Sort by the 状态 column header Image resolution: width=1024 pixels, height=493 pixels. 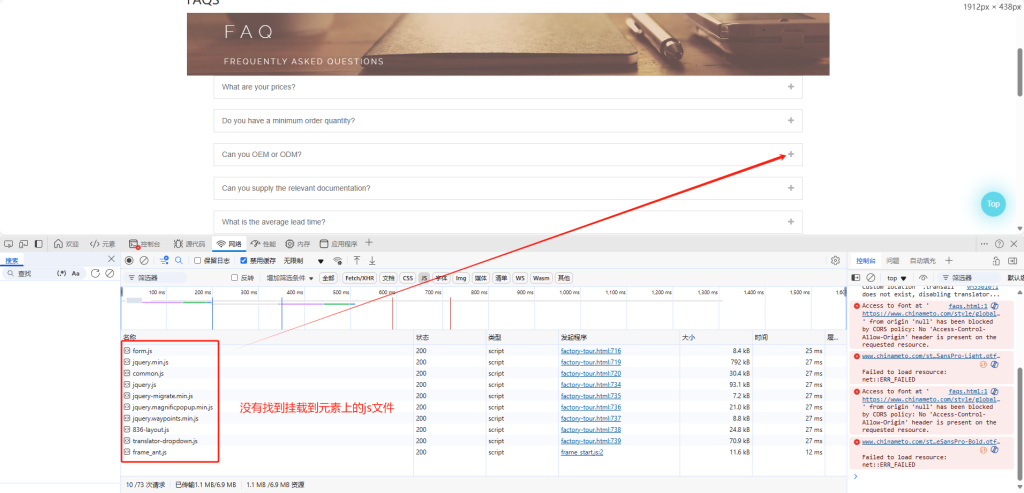tap(450, 338)
